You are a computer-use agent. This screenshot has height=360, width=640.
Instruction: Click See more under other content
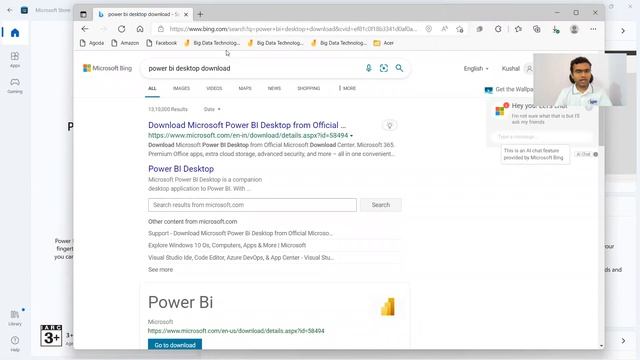(160, 269)
